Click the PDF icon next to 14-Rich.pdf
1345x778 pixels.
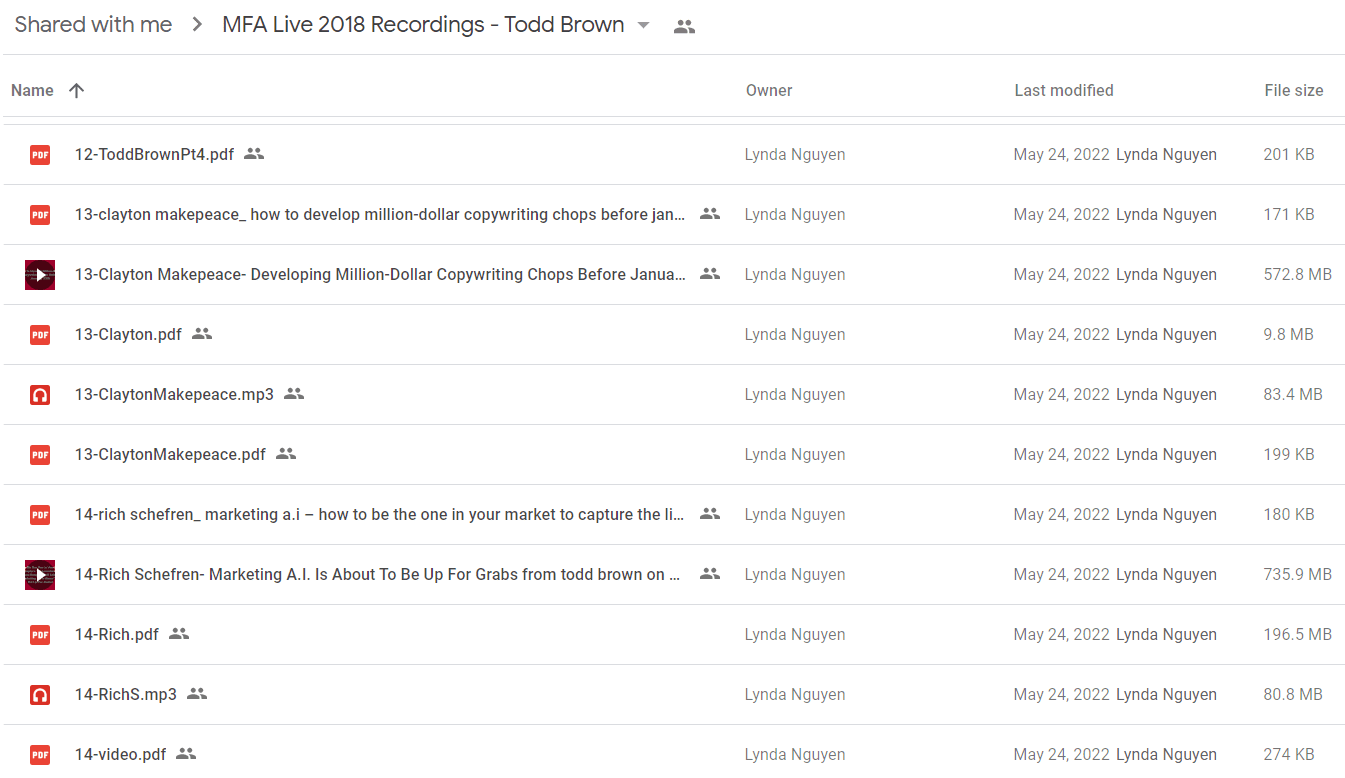click(x=40, y=635)
